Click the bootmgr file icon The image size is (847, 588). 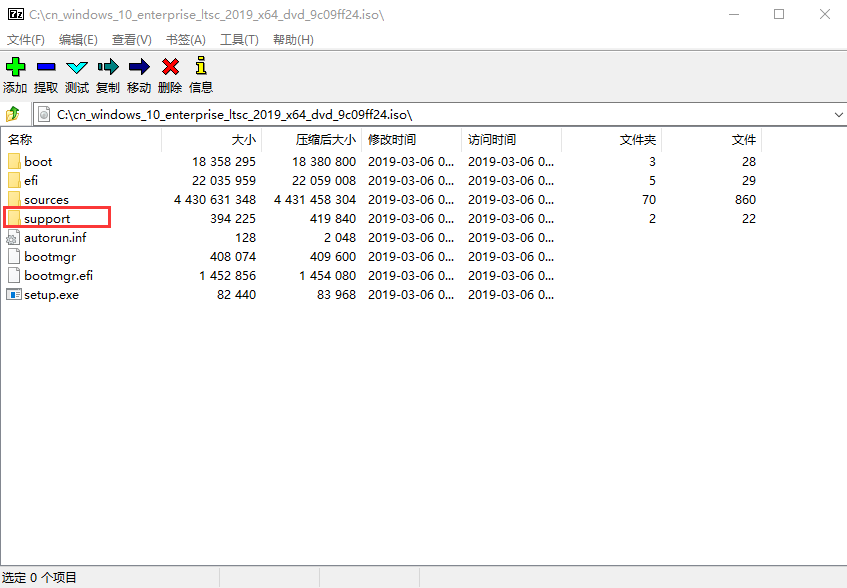(x=14, y=256)
